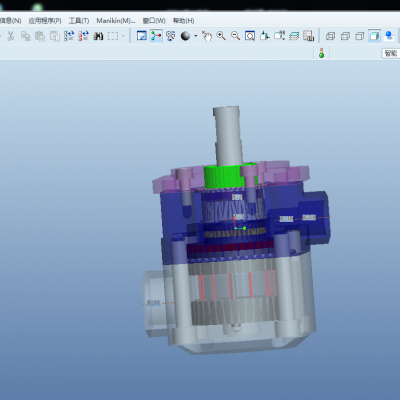This screenshot has width=400, height=400.
Task: Select the grey output shaft in model
Action: point(227,135)
